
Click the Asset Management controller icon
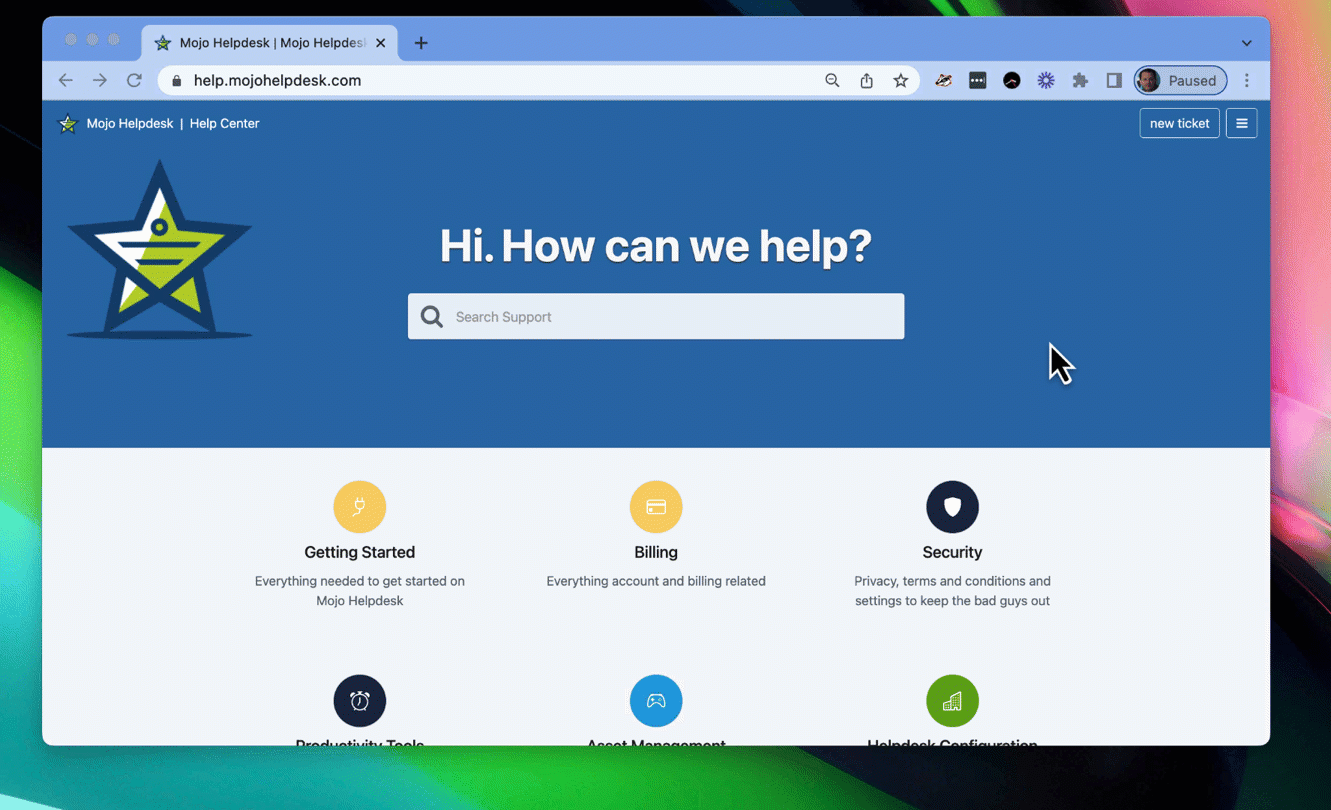pos(656,701)
